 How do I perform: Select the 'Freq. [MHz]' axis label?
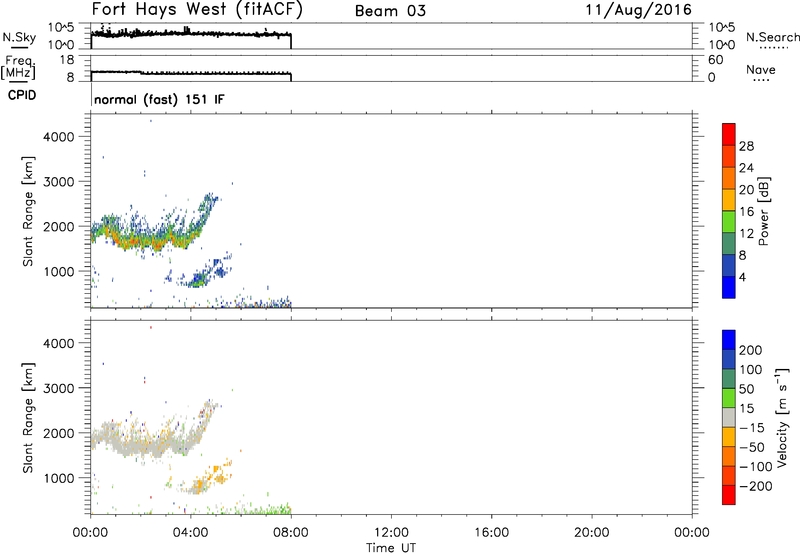pyautogui.click(x=19, y=68)
